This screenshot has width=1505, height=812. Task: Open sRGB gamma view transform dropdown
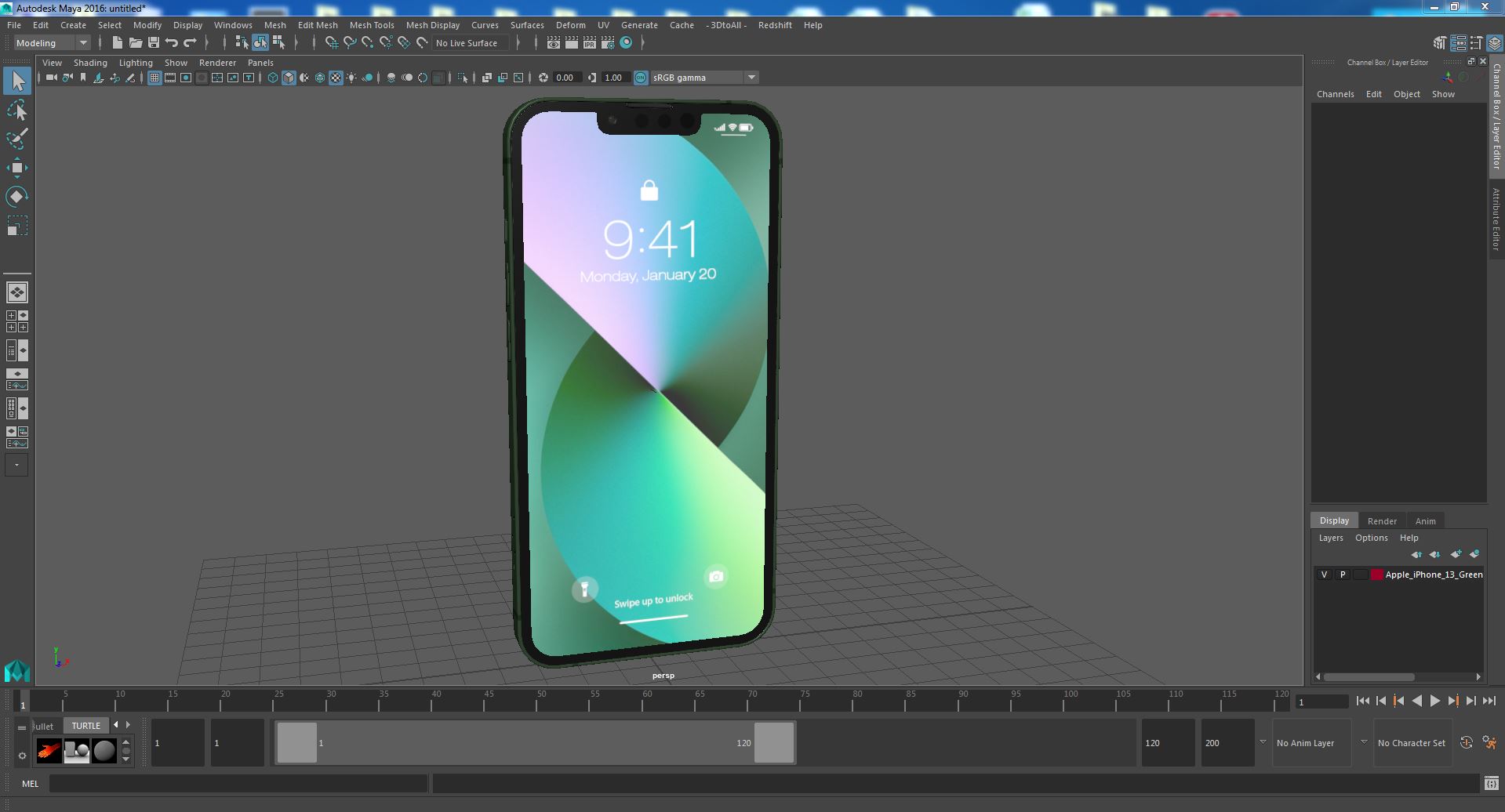704,78
